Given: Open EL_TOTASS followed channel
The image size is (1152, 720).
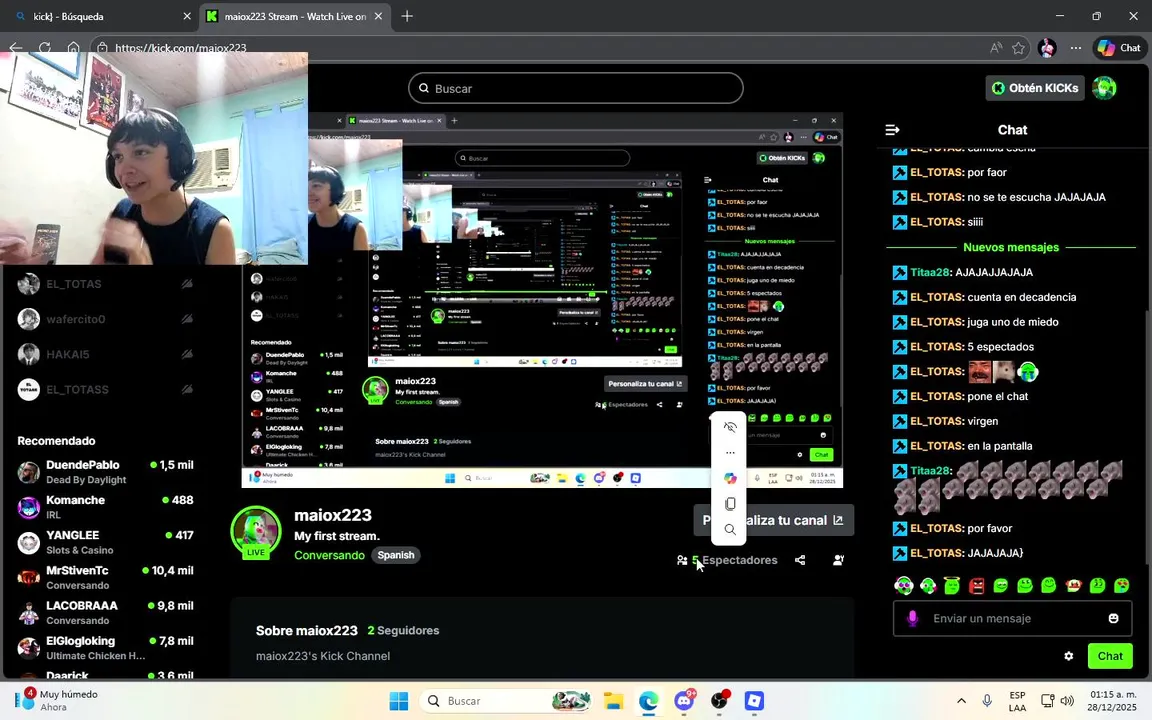Looking at the screenshot, I should coord(105,389).
